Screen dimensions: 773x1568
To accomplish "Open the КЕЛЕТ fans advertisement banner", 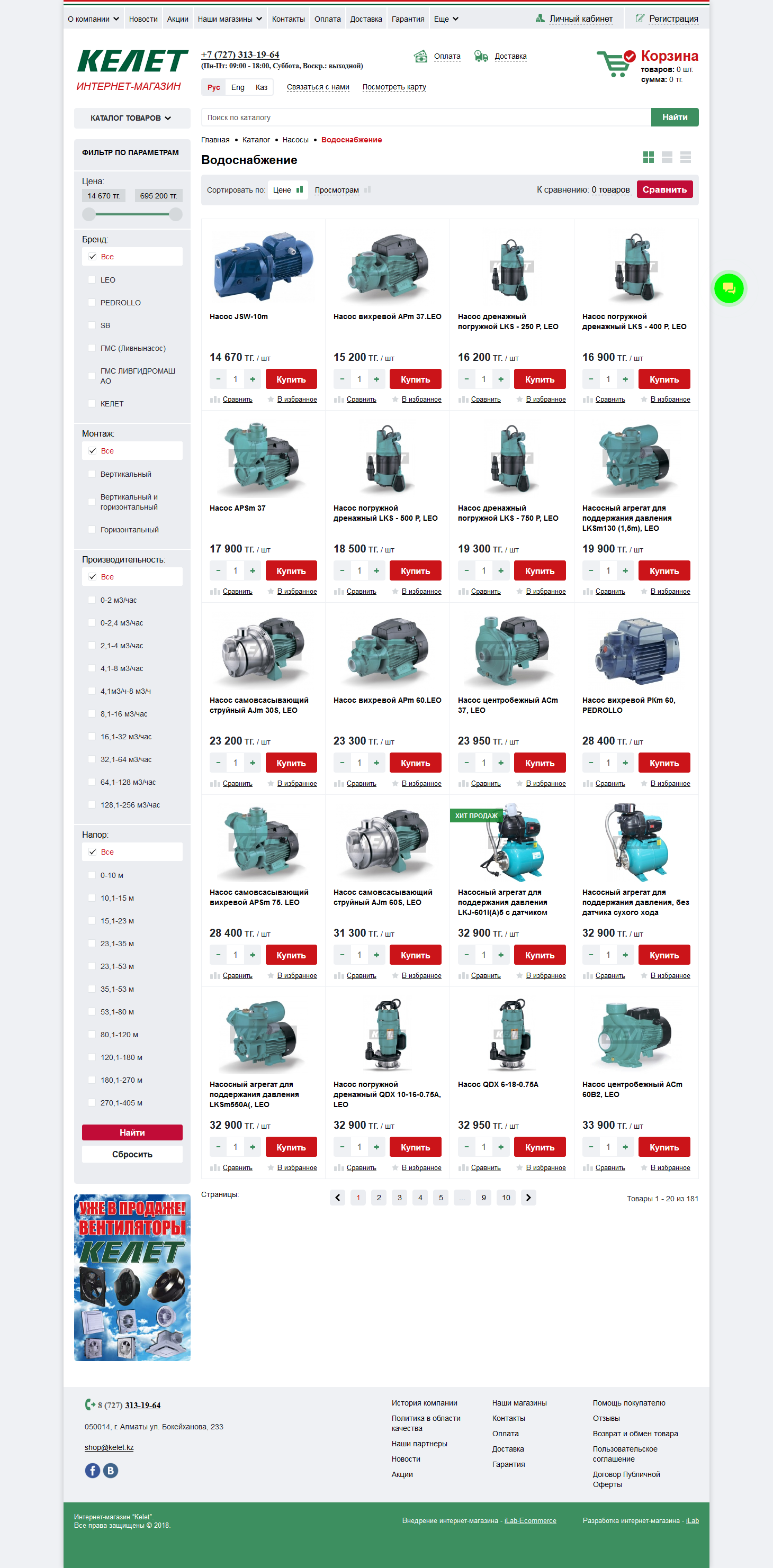I will click(132, 1277).
